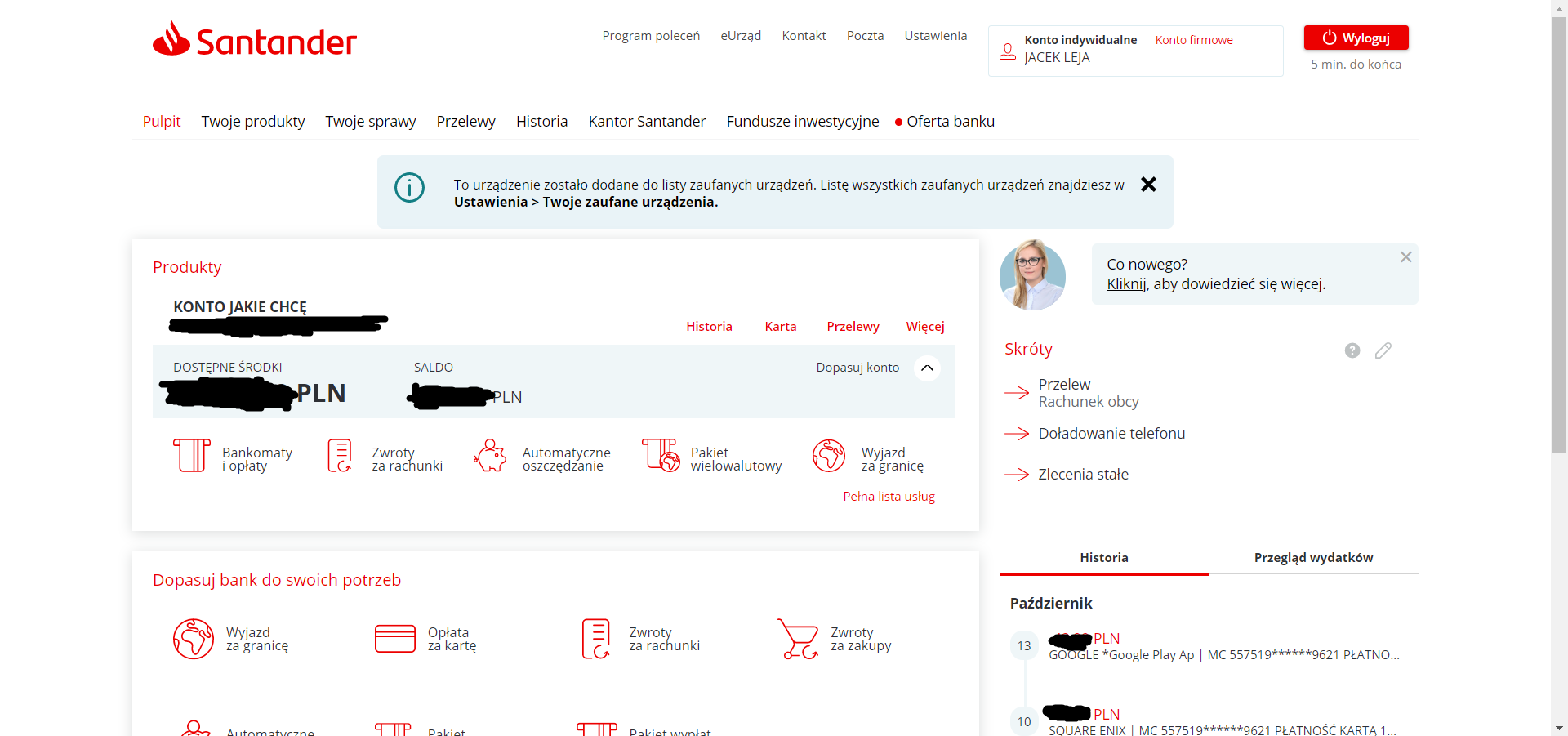
Task: Click the date marker 13 in history
Action: (1024, 645)
